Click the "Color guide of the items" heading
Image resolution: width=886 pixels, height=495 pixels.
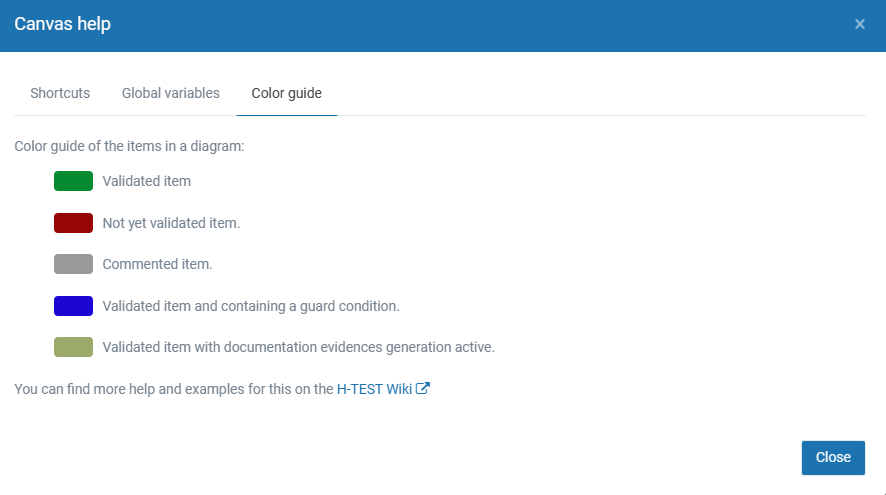pos(129,146)
